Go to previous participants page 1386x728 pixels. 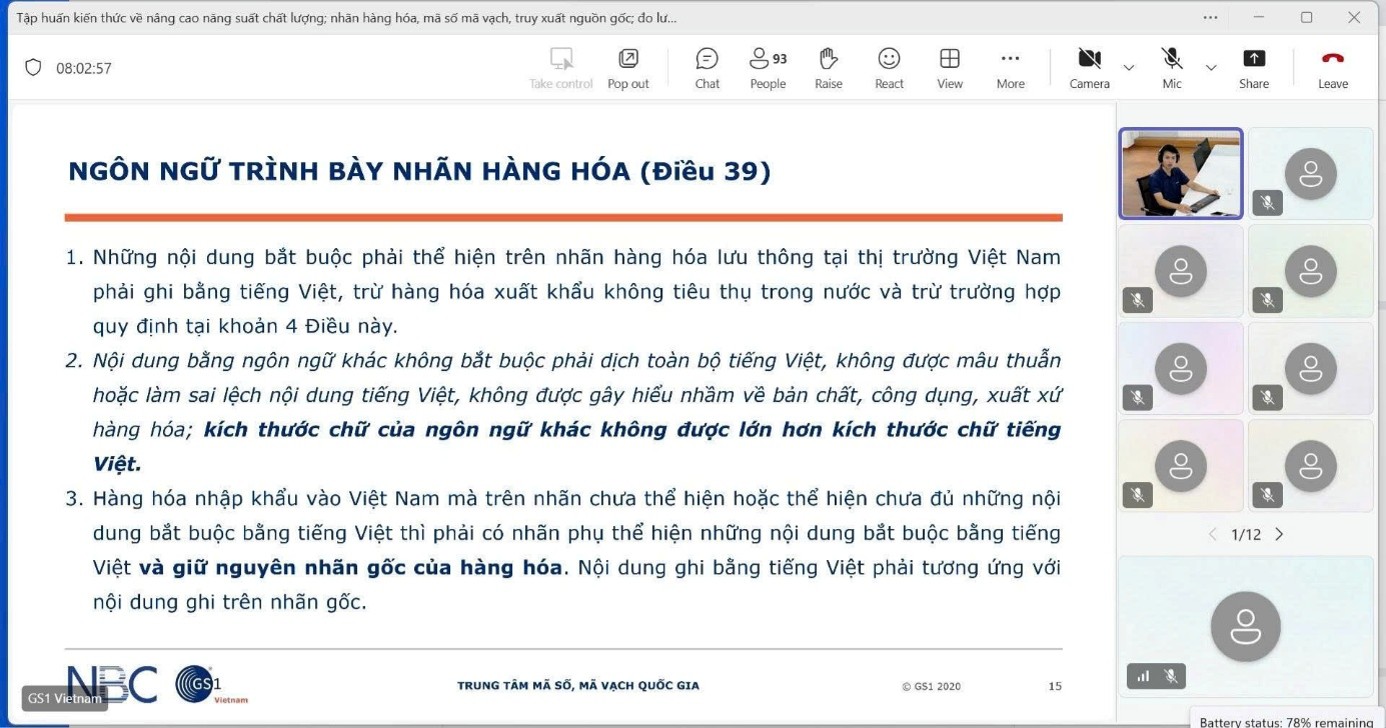(1213, 534)
